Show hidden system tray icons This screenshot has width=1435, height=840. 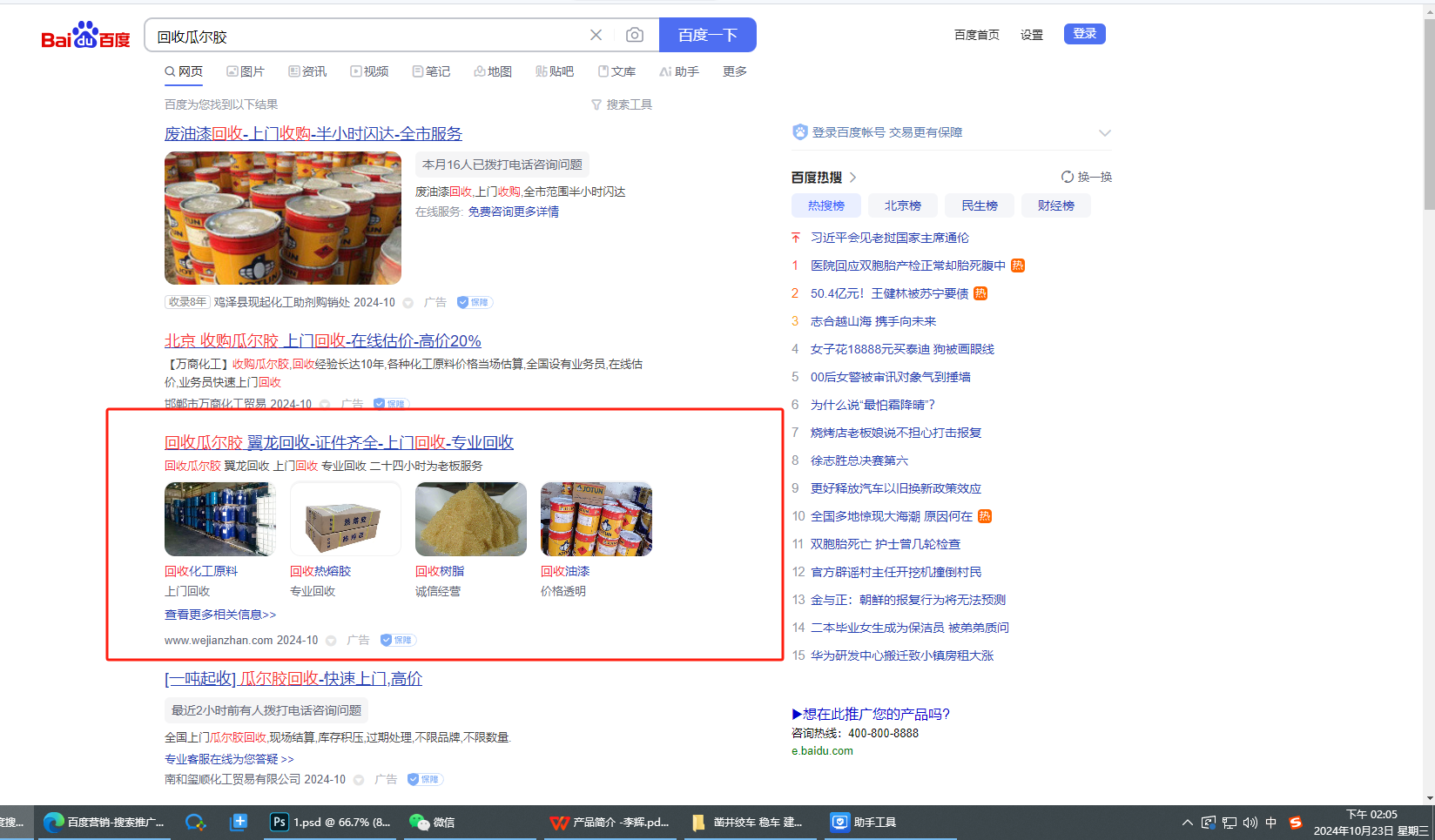click(x=1187, y=823)
